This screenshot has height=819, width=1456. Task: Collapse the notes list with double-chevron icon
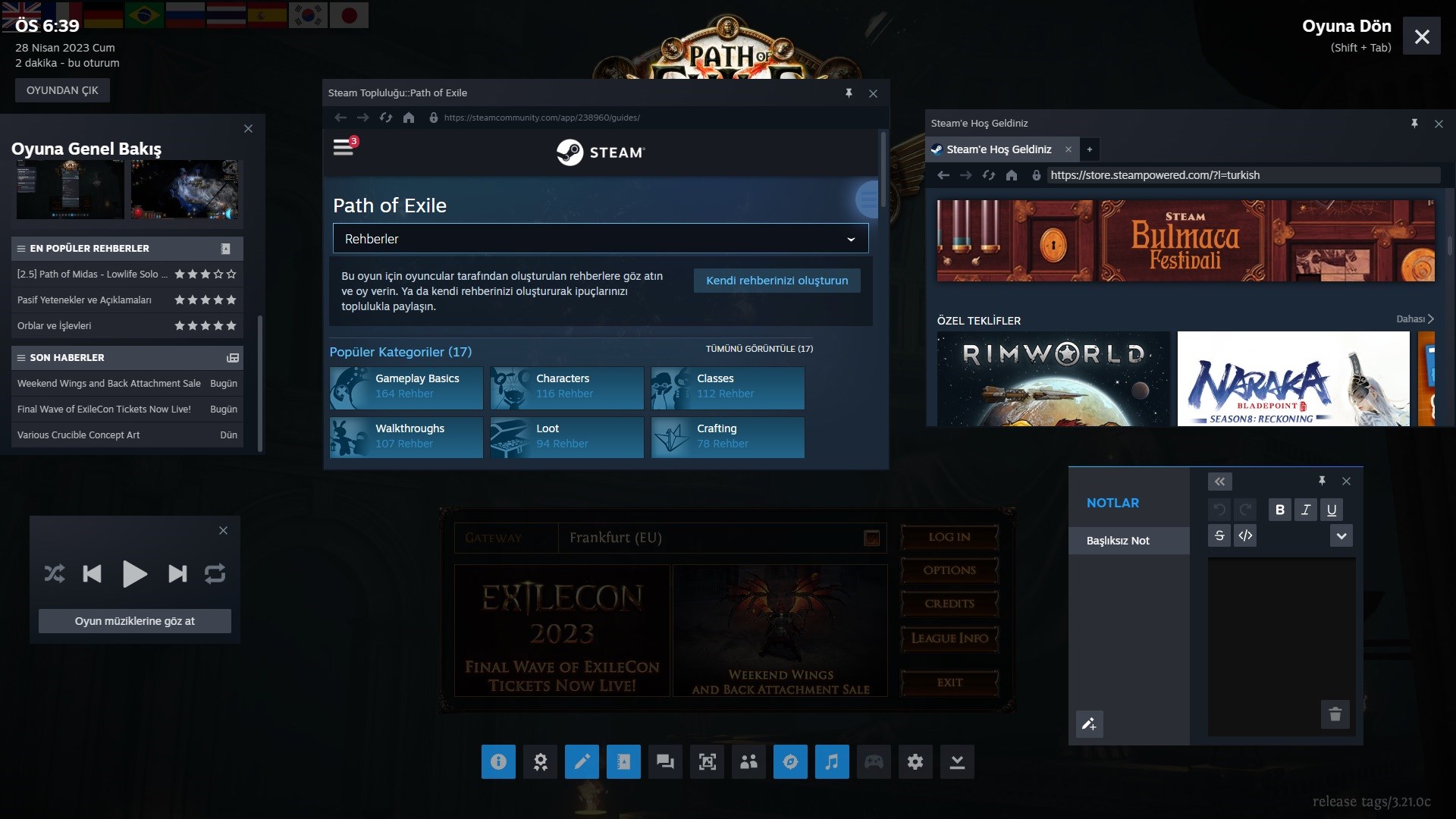pyautogui.click(x=1219, y=482)
